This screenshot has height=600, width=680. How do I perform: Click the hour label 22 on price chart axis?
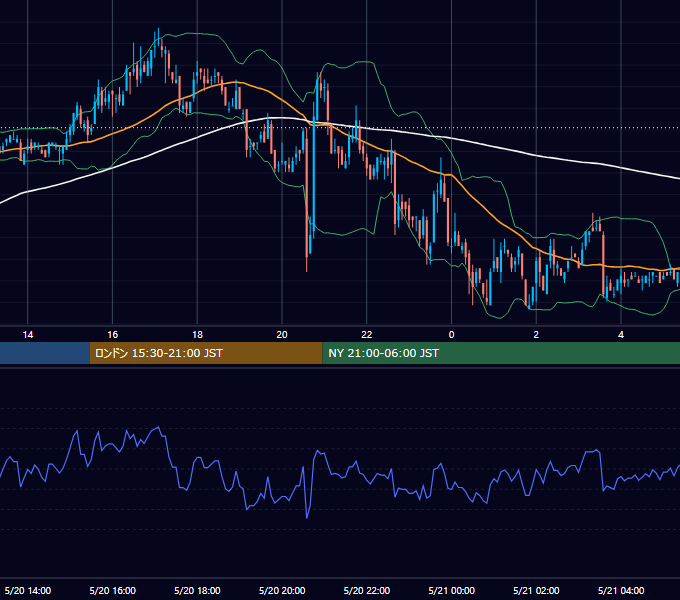tap(367, 335)
